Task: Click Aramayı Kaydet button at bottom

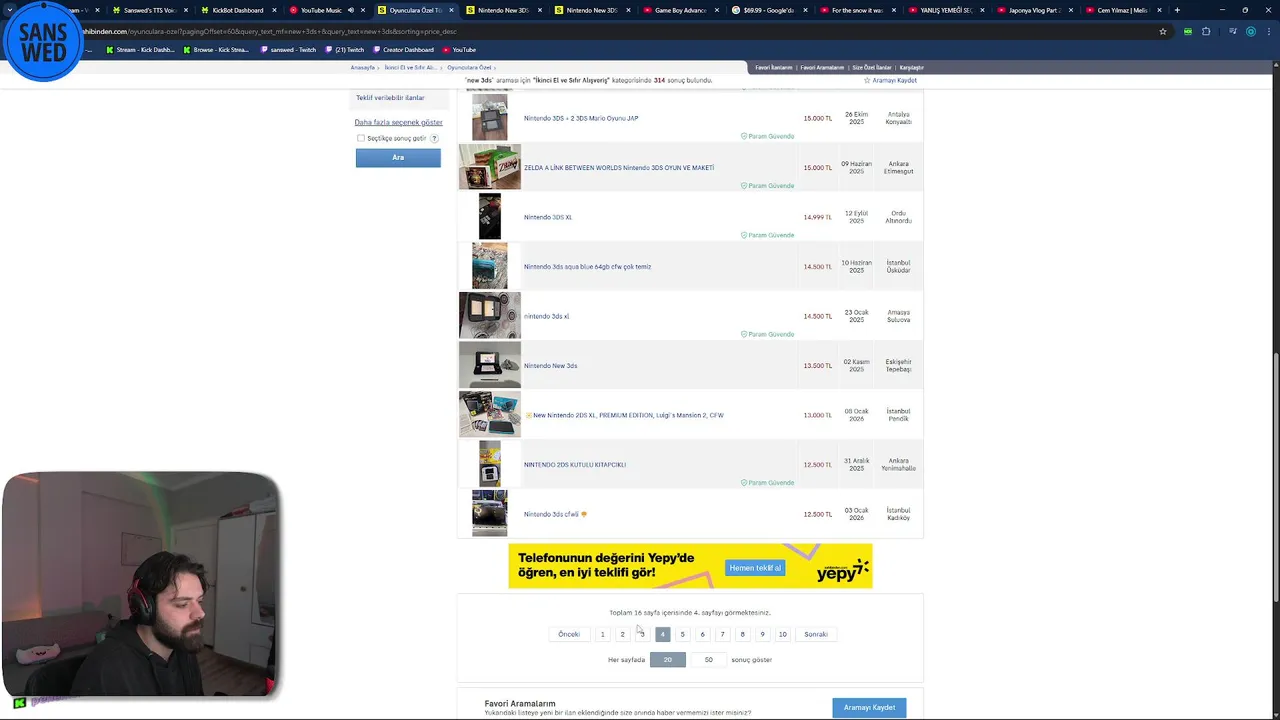Action: [x=869, y=707]
